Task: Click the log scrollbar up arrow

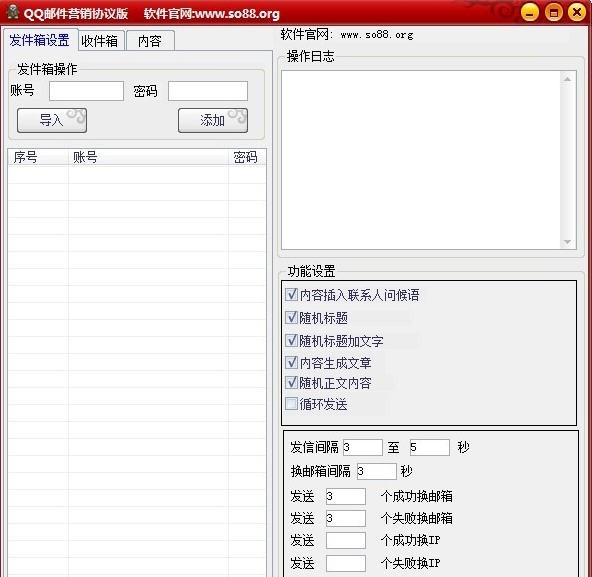Action: pyautogui.click(x=567, y=79)
